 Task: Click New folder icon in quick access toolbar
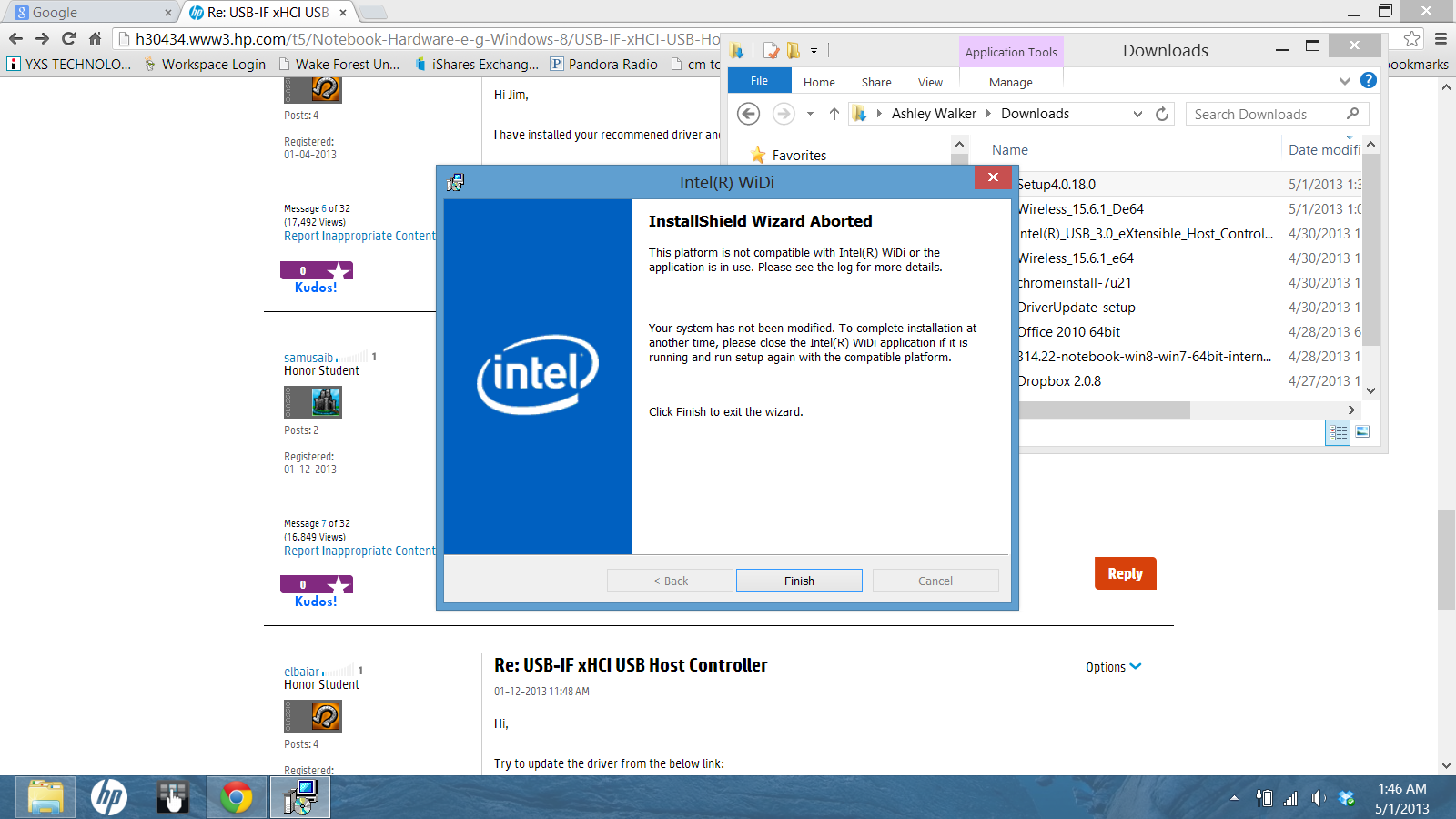794,51
